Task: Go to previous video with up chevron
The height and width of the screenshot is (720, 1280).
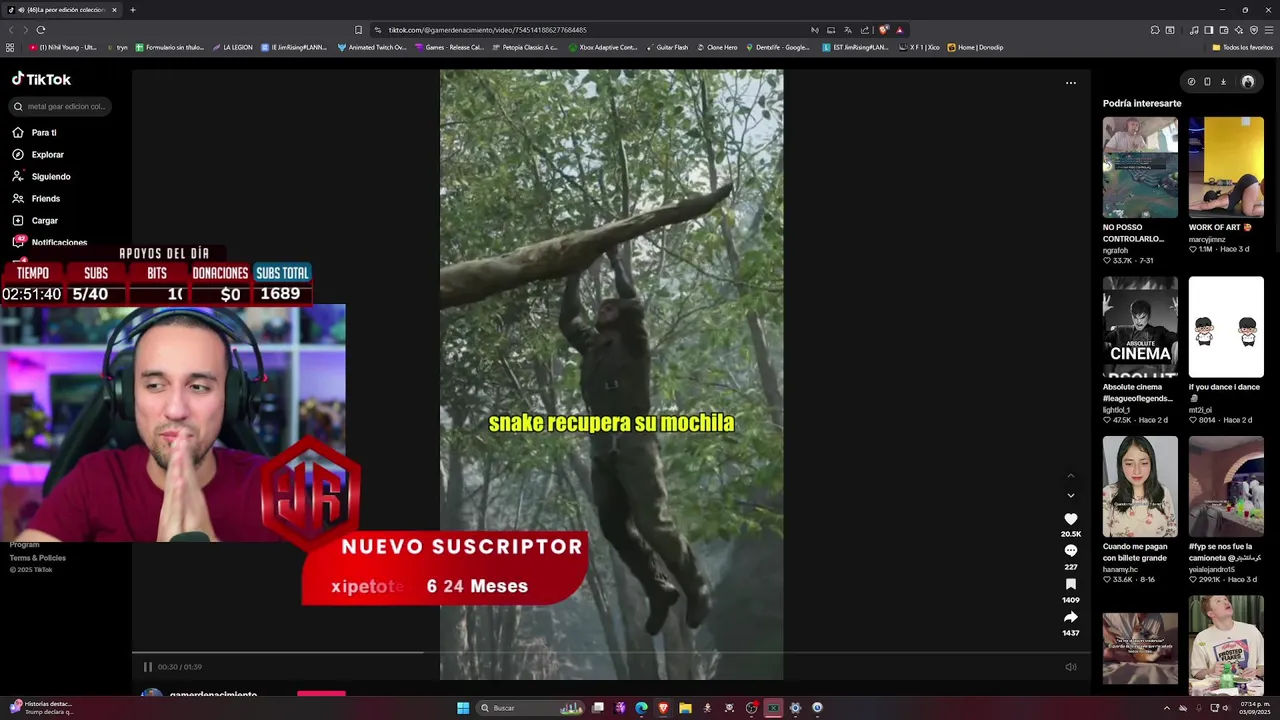Action: pos(1070,476)
